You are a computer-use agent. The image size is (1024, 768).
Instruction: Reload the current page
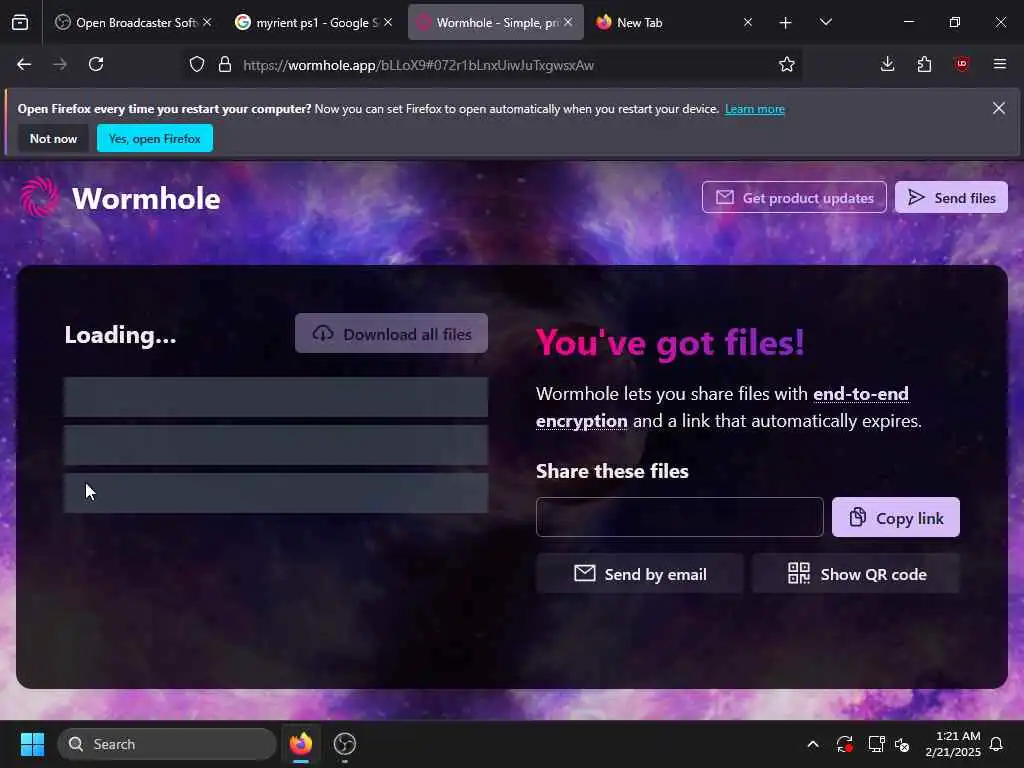[96, 65]
